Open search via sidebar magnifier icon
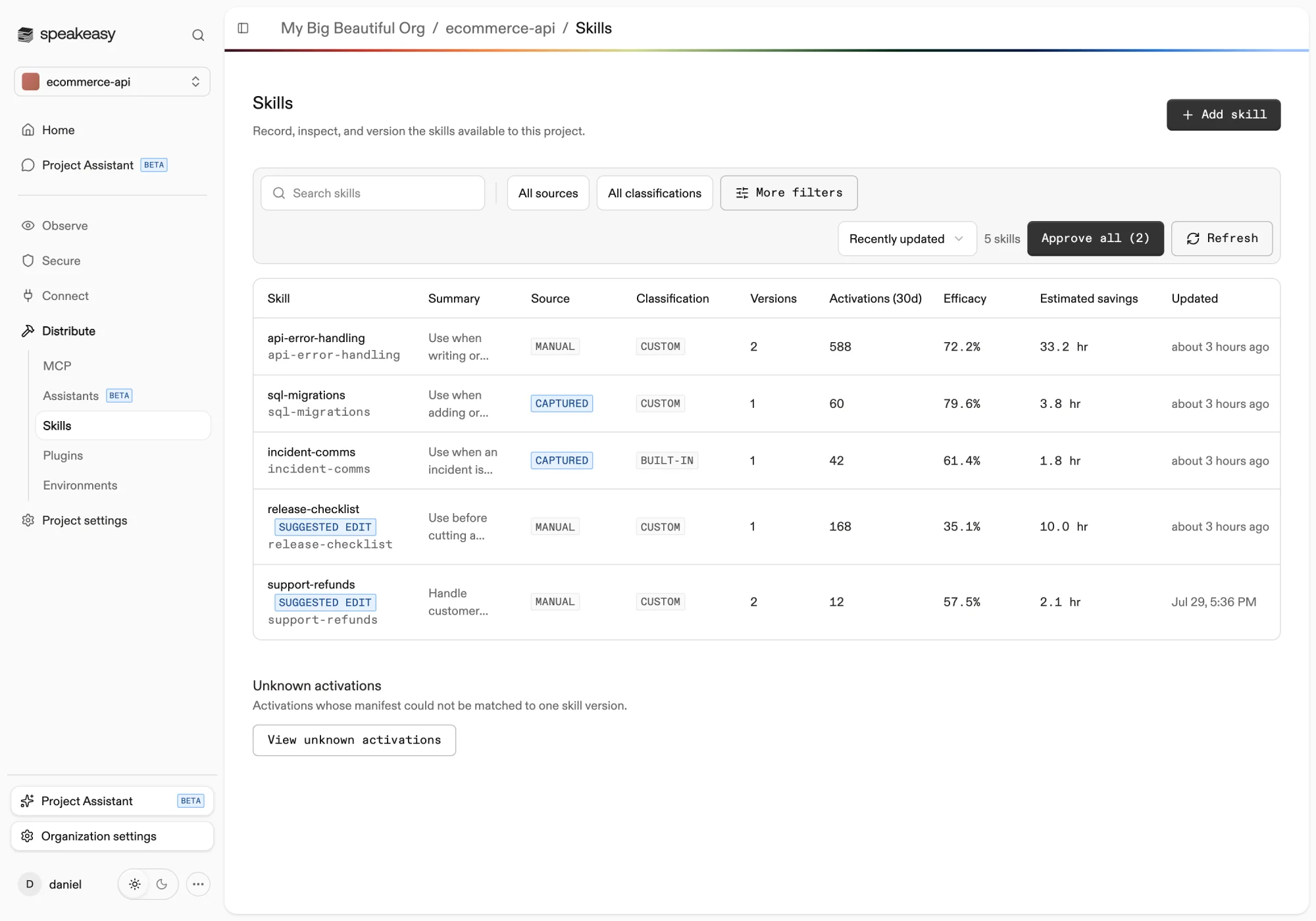Image resolution: width=1316 pixels, height=921 pixels. coord(198,35)
